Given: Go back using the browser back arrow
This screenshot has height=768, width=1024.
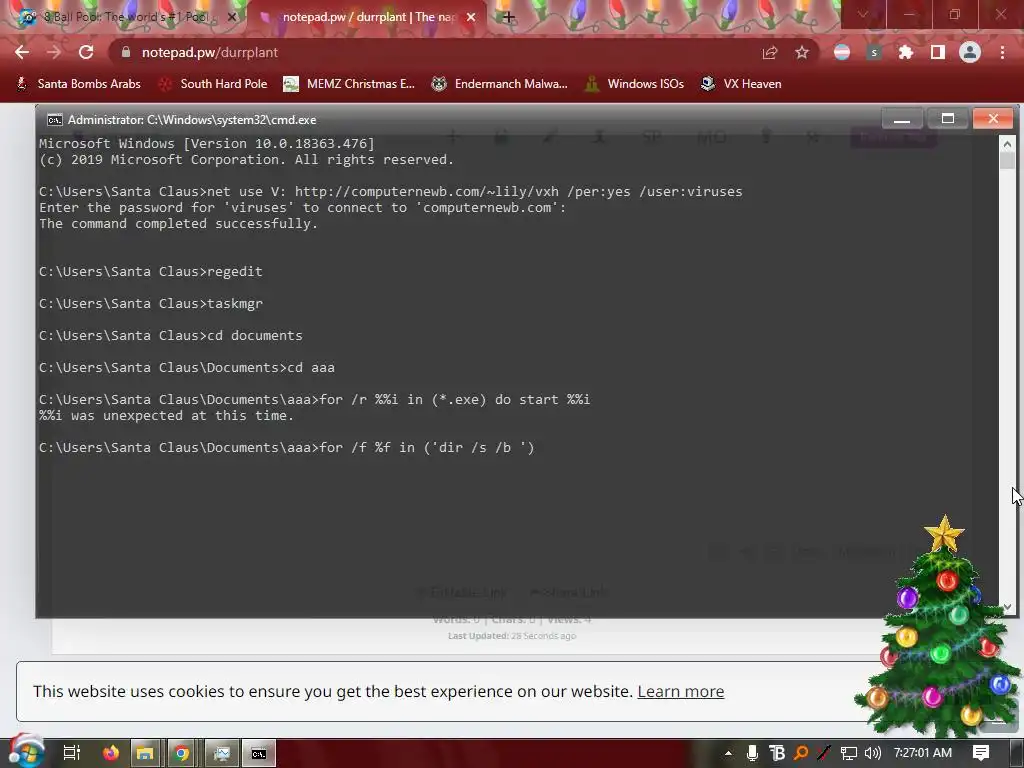Looking at the screenshot, I should [x=22, y=52].
